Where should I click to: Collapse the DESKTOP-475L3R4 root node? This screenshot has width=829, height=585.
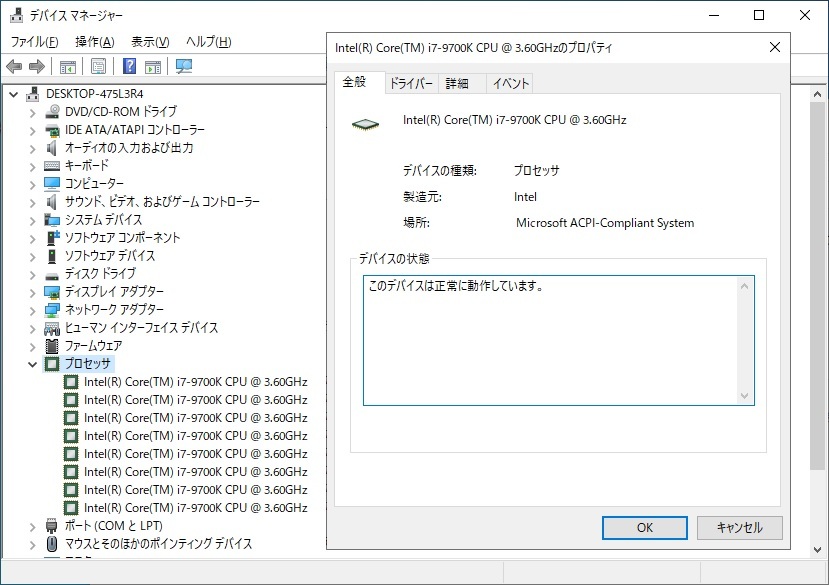coord(14,95)
